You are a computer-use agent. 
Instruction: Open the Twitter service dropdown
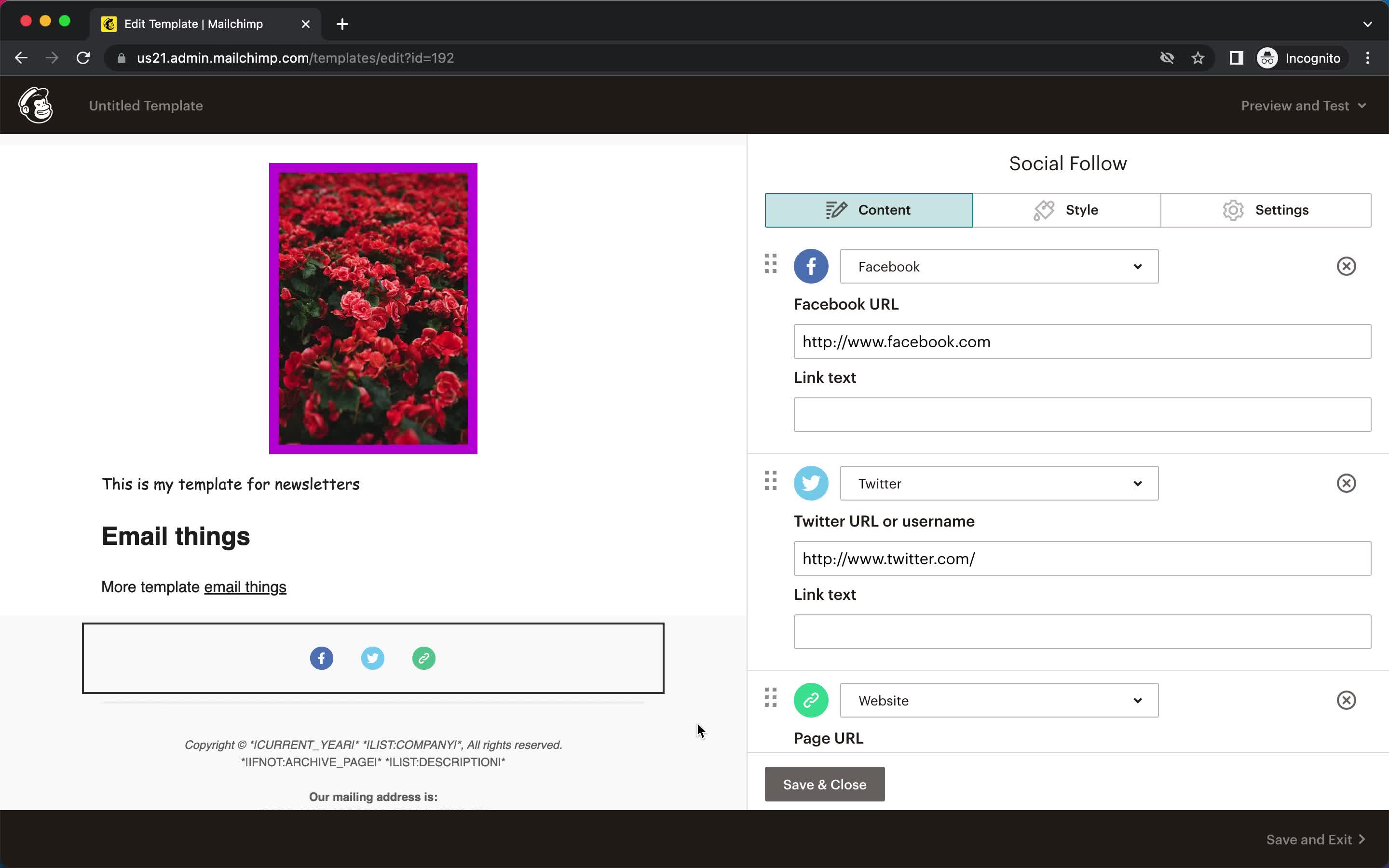pyautogui.click(x=999, y=483)
